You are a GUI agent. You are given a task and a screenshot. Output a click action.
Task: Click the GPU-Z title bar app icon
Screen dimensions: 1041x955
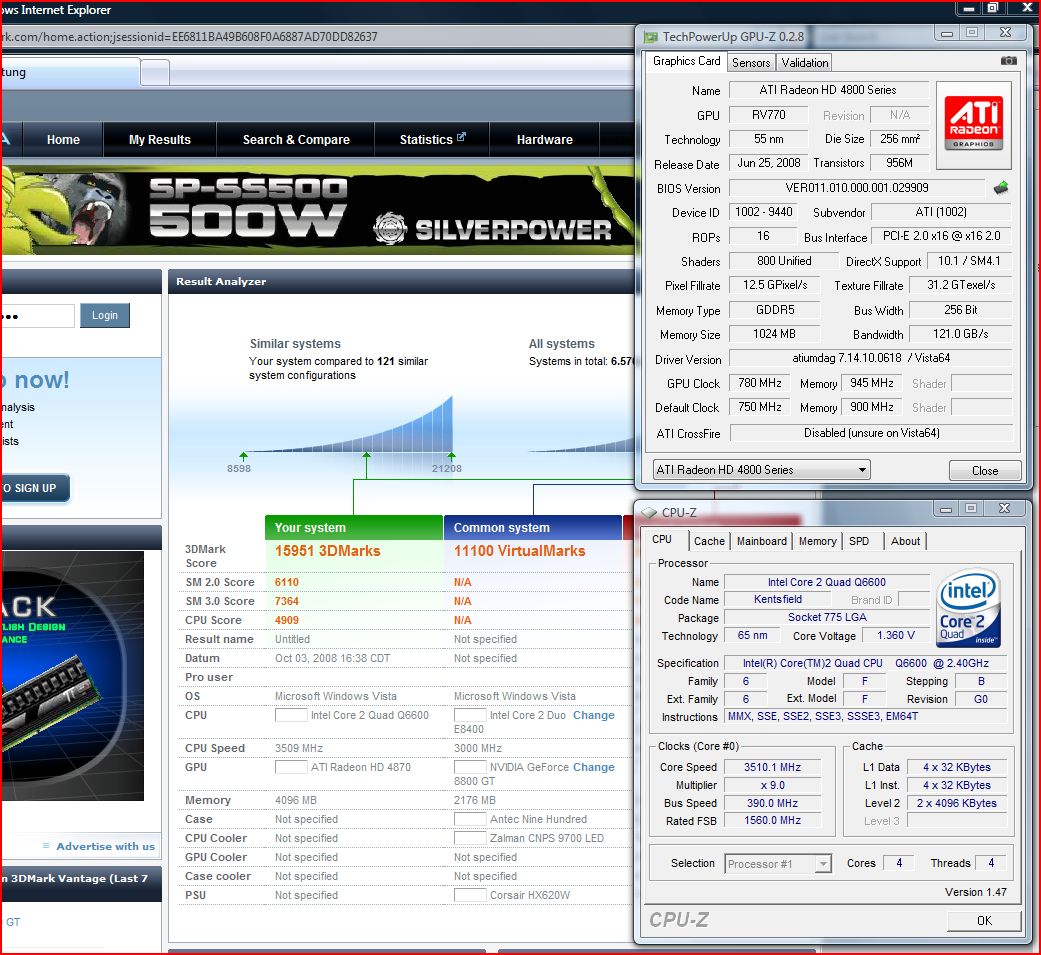point(651,37)
